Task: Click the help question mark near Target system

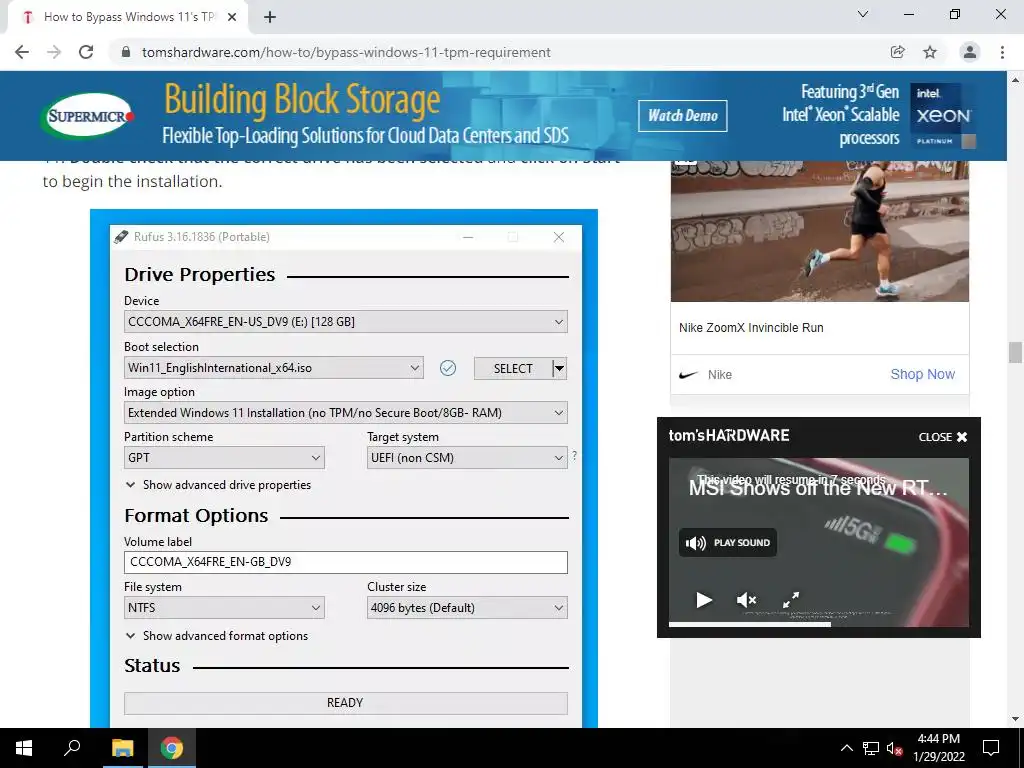Action: click(574, 455)
